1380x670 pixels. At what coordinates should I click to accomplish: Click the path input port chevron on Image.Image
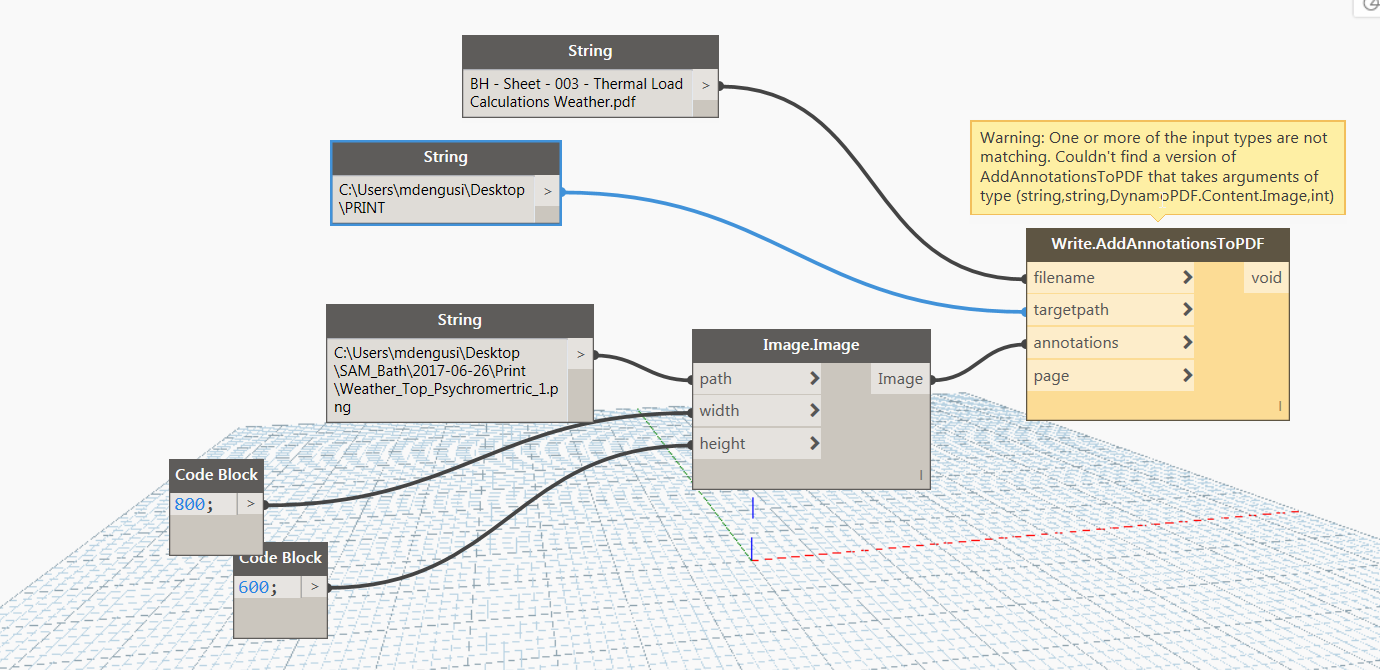pos(816,378)
